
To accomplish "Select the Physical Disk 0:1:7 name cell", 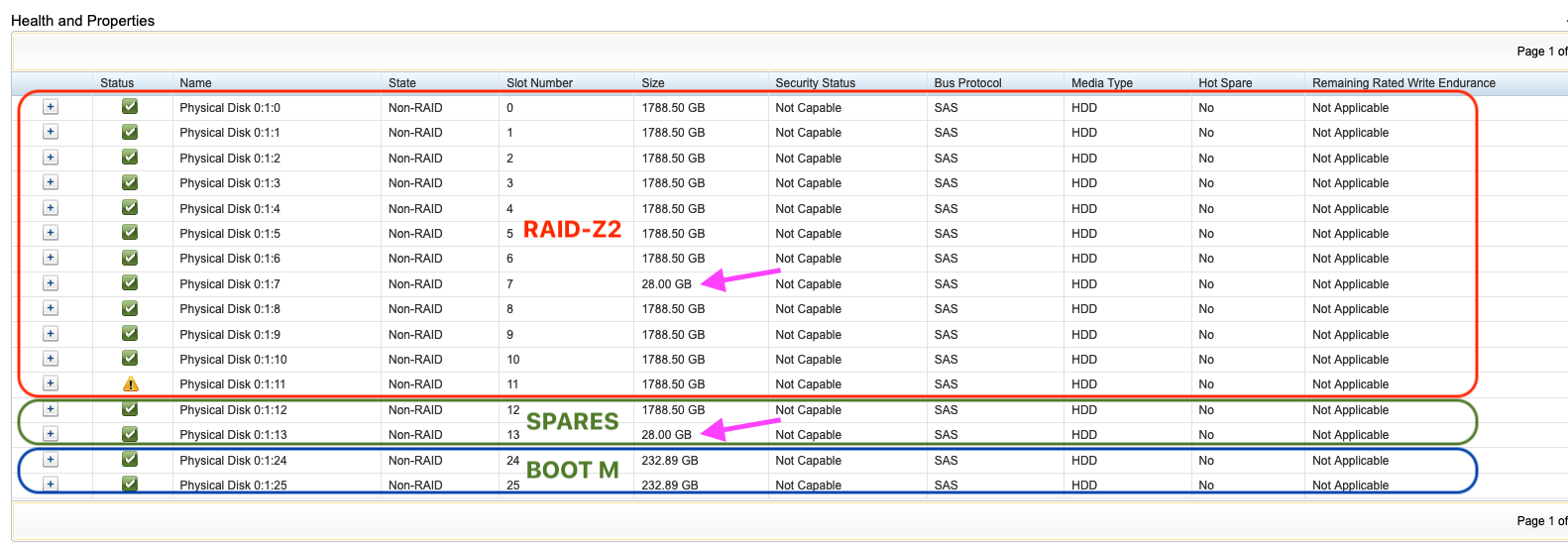I will click(x=230, y=284).
